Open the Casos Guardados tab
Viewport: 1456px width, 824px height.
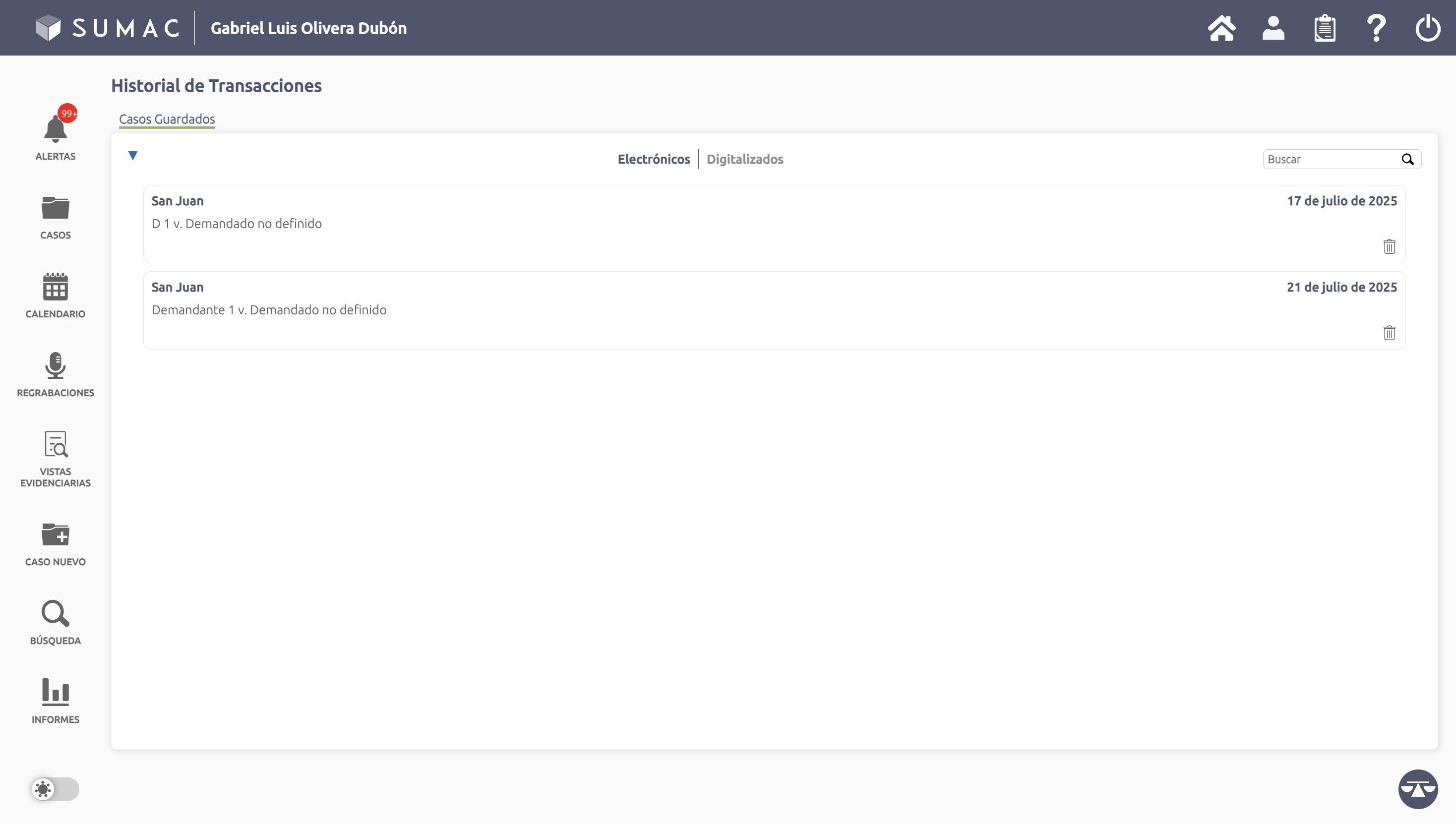coord(167,119)
